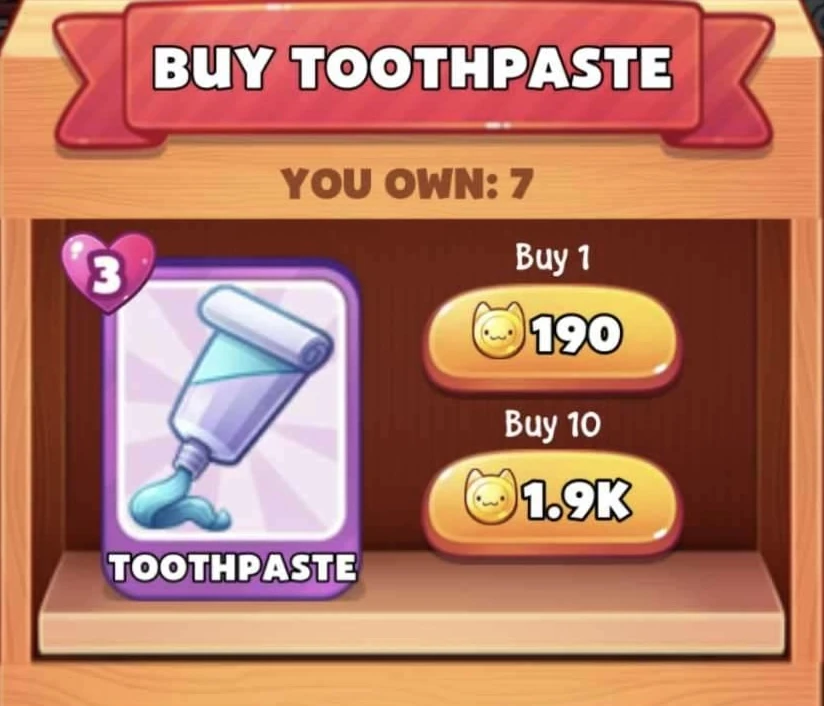Click the pink heart badge showing 3
824x706 pixels.
(108, 272)
